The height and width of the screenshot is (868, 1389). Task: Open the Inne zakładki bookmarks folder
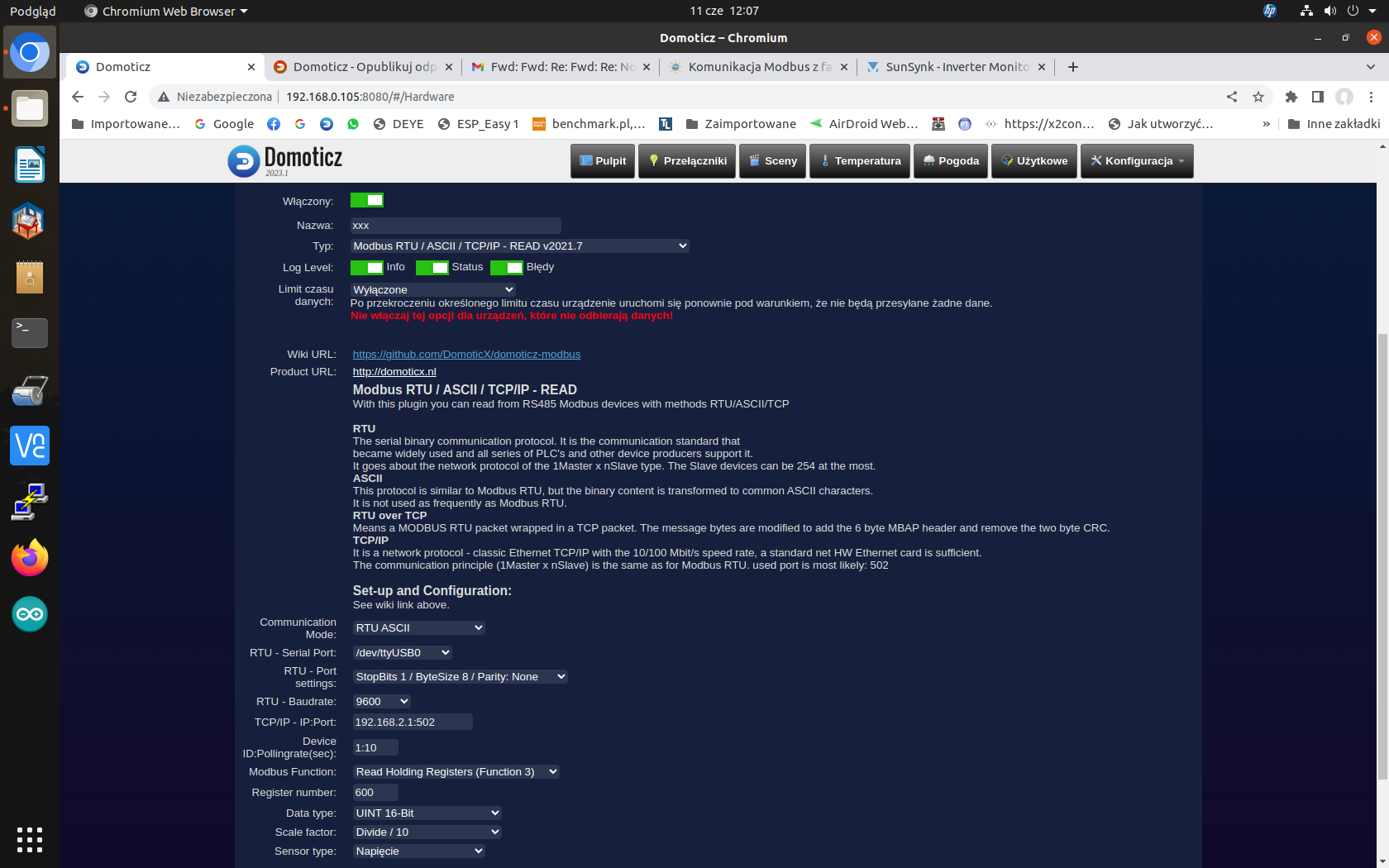[1334, 124]
